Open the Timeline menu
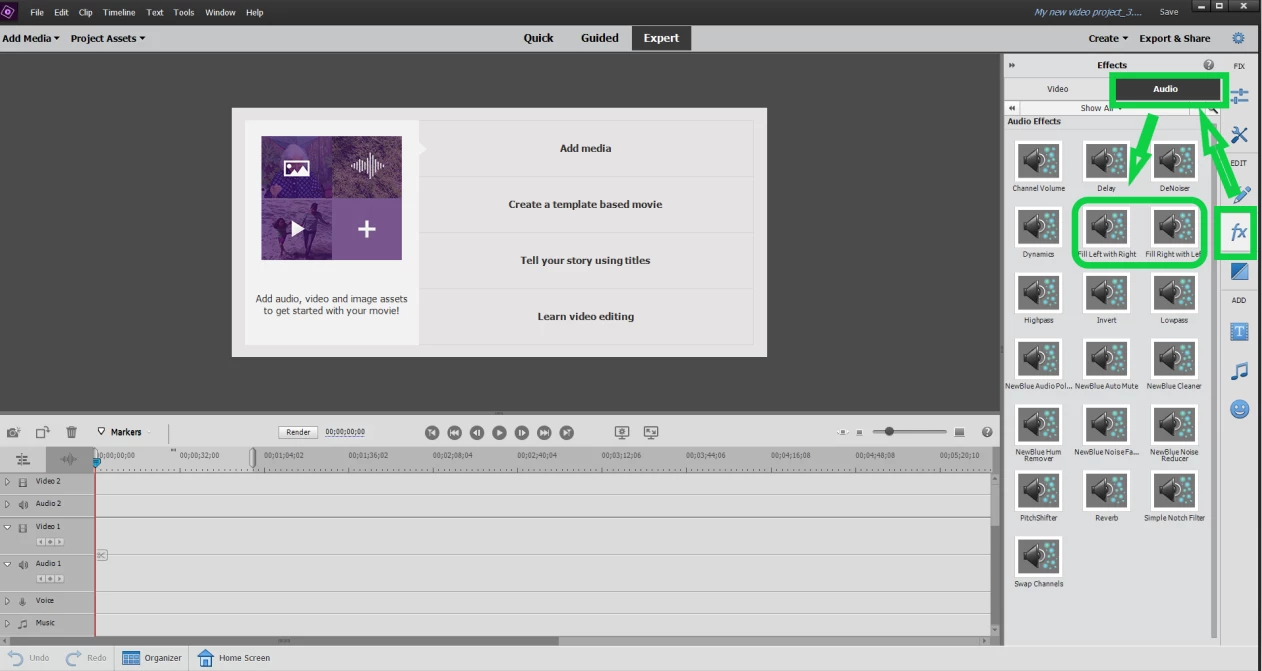Image resolution: width=1262 pixels, height=671 pixels. coord(119,12)
